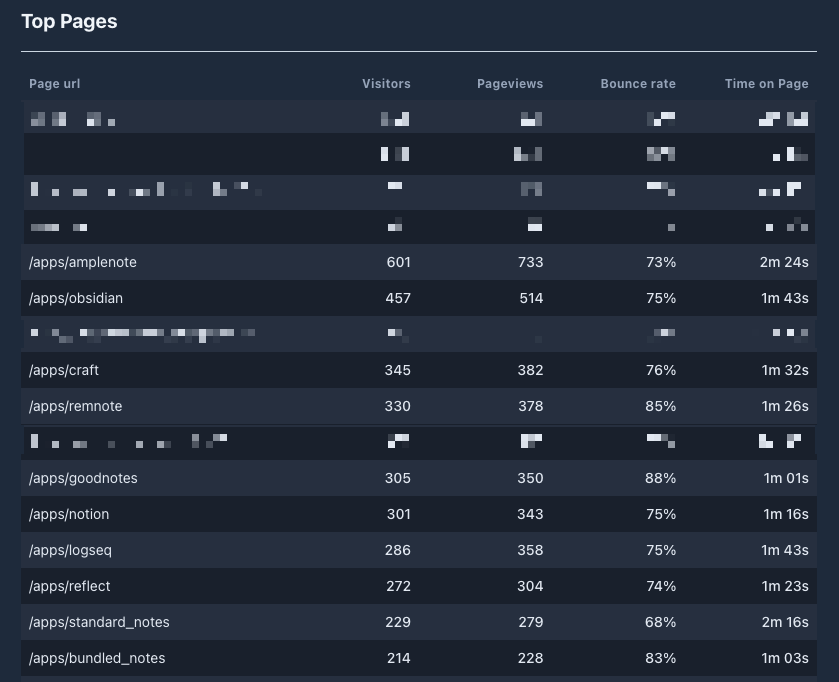Click the Pageviews column header
The width and height of the screenshot is (839, 682).
[x=510, y=84]
